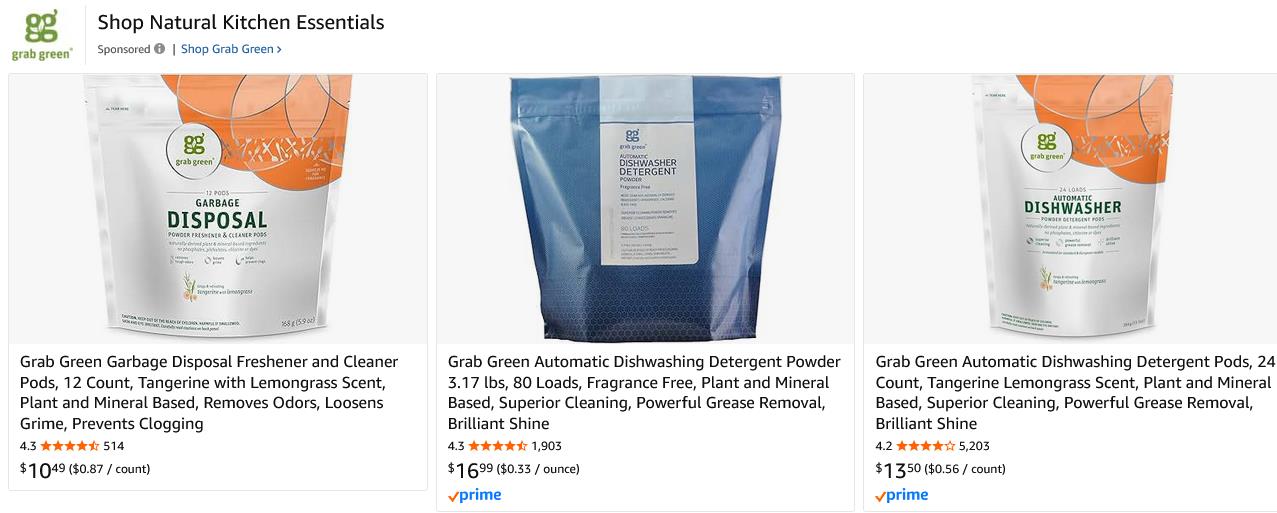Open the Garbage Disposal pods product image
This screenshot has height=513, width=1277.
point(218,209)
